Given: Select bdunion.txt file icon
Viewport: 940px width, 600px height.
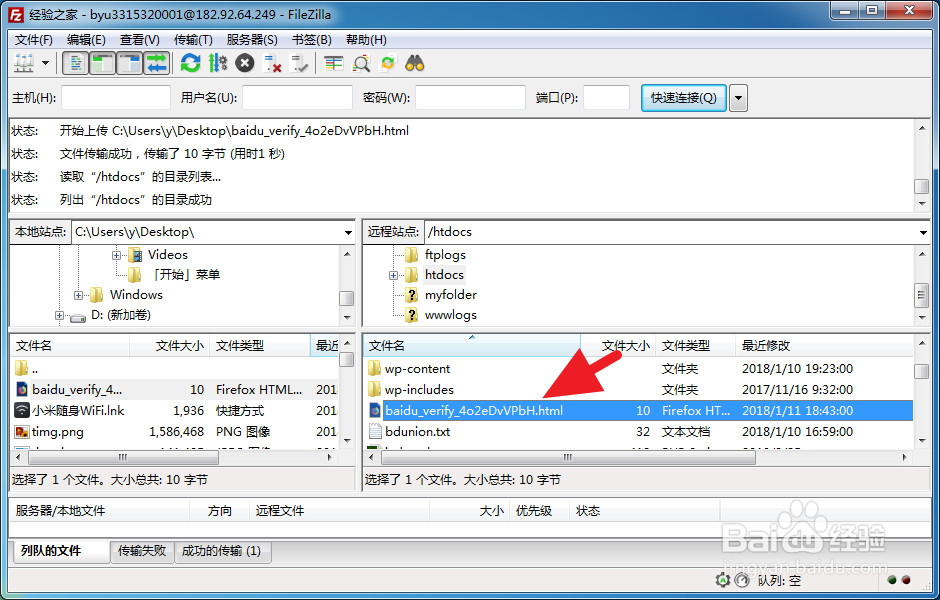Looking at the screenshot, I should pos(375,432).
